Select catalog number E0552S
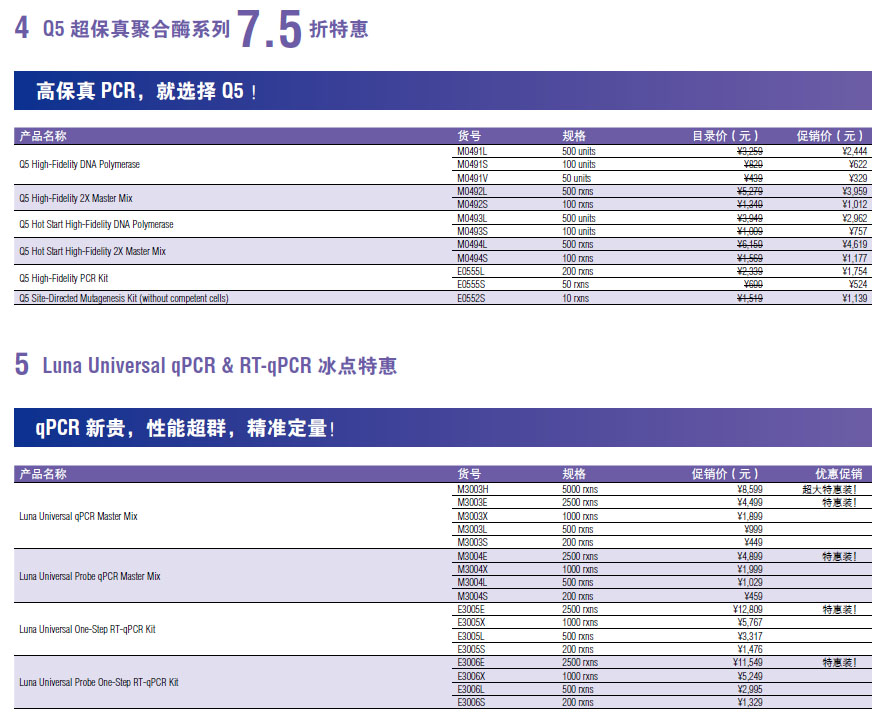The width and height of the screenshot is (884, 715). pos(471,298)
